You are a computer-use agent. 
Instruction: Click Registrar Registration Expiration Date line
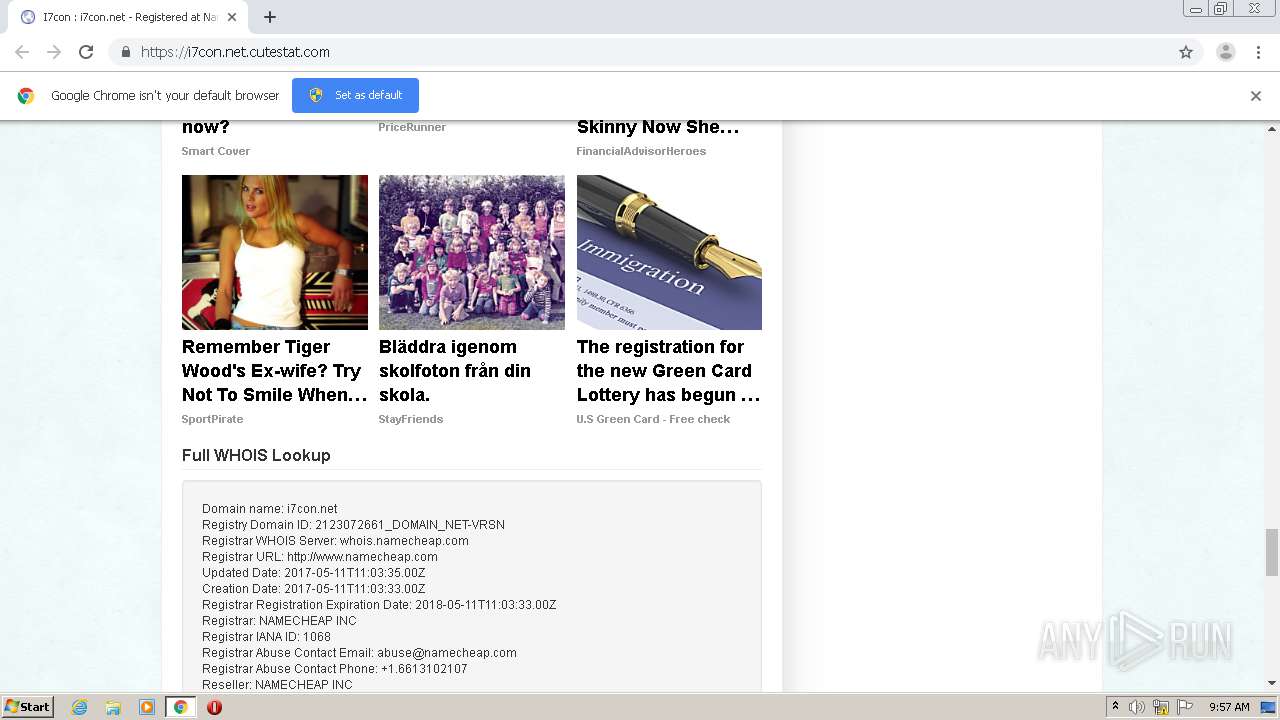pyautogui.click(x=379, y=605)
